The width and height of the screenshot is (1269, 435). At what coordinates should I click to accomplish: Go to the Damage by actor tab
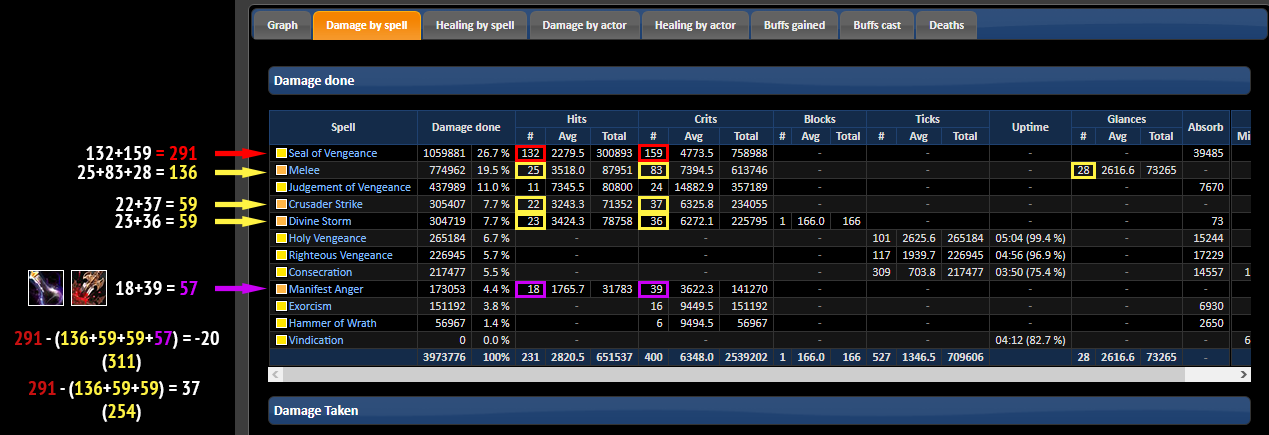(584, 26)
